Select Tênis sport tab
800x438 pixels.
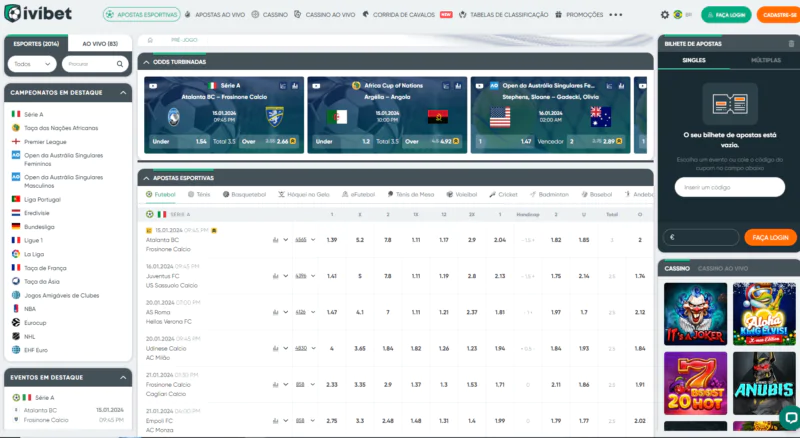coord(199,194)
